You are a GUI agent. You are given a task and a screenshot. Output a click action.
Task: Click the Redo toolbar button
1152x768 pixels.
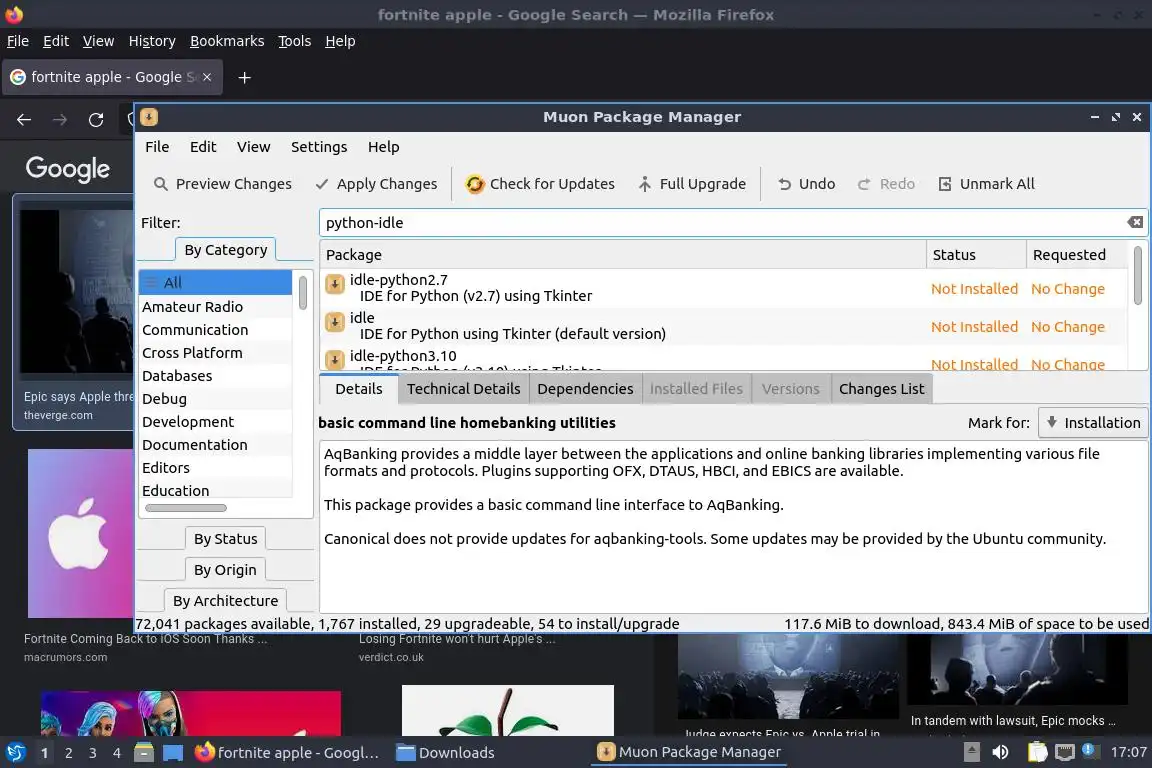coord(886,184)
